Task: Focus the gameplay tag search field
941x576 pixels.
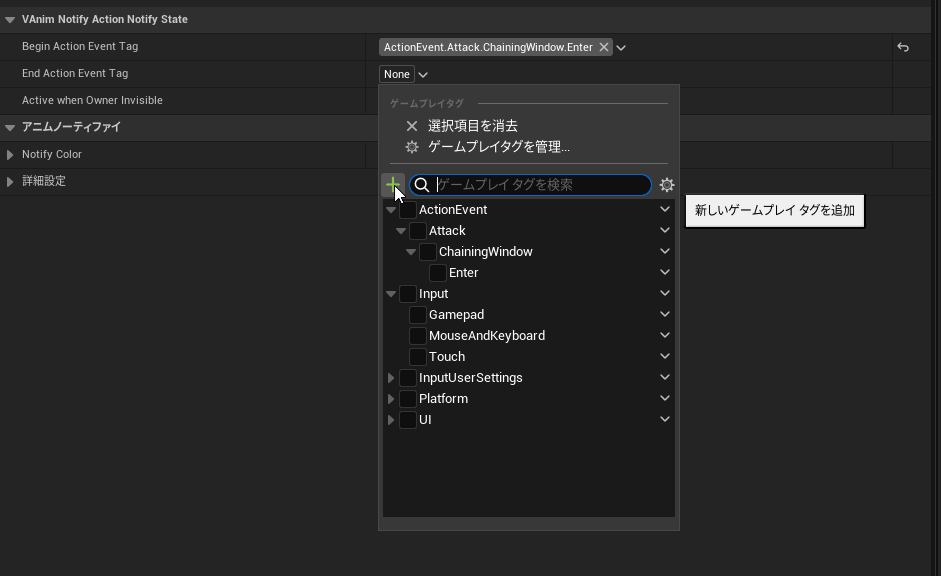Action: tap(531, 185)
